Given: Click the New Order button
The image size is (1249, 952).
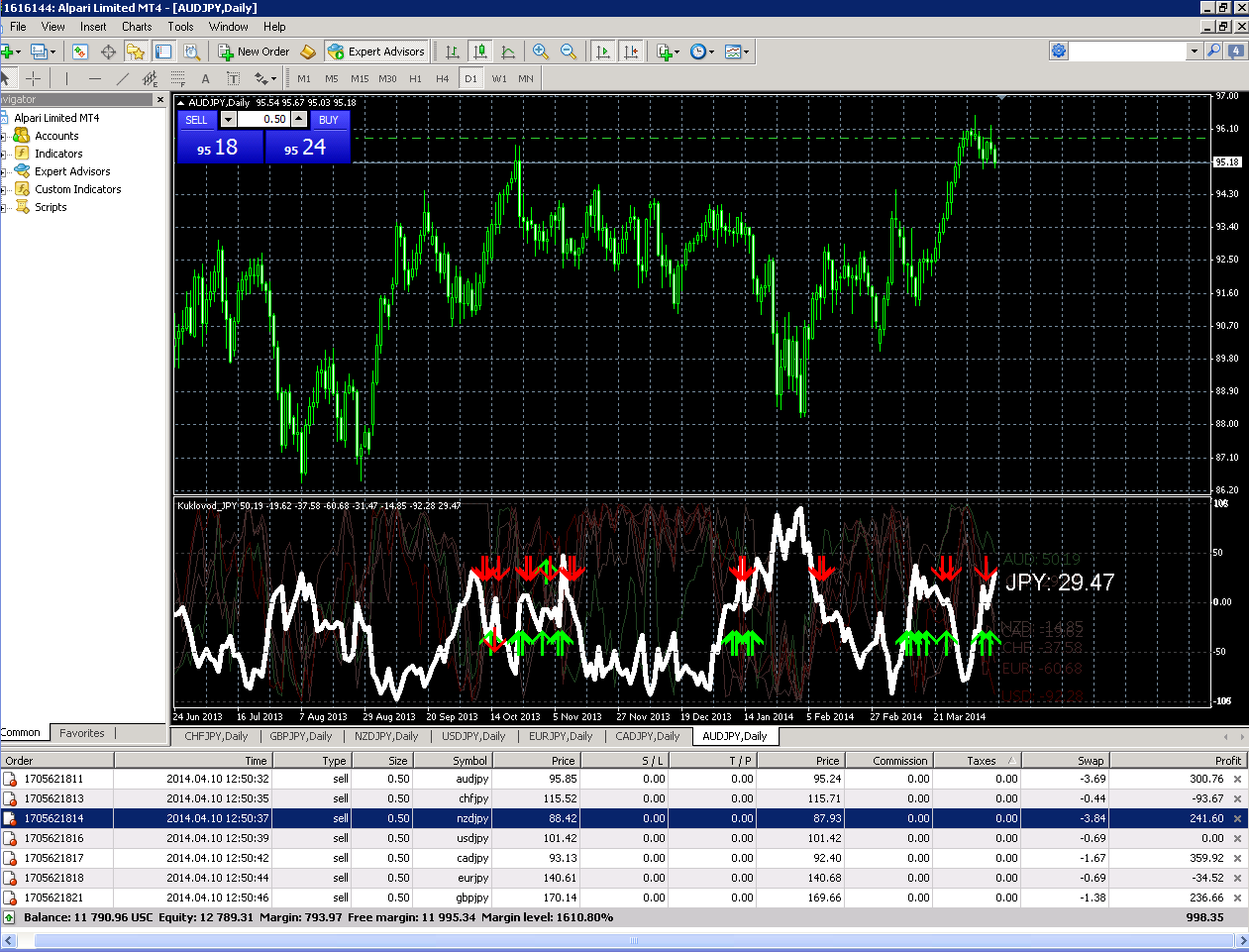Looking at the screenshot, I should (x=254, y=52).
